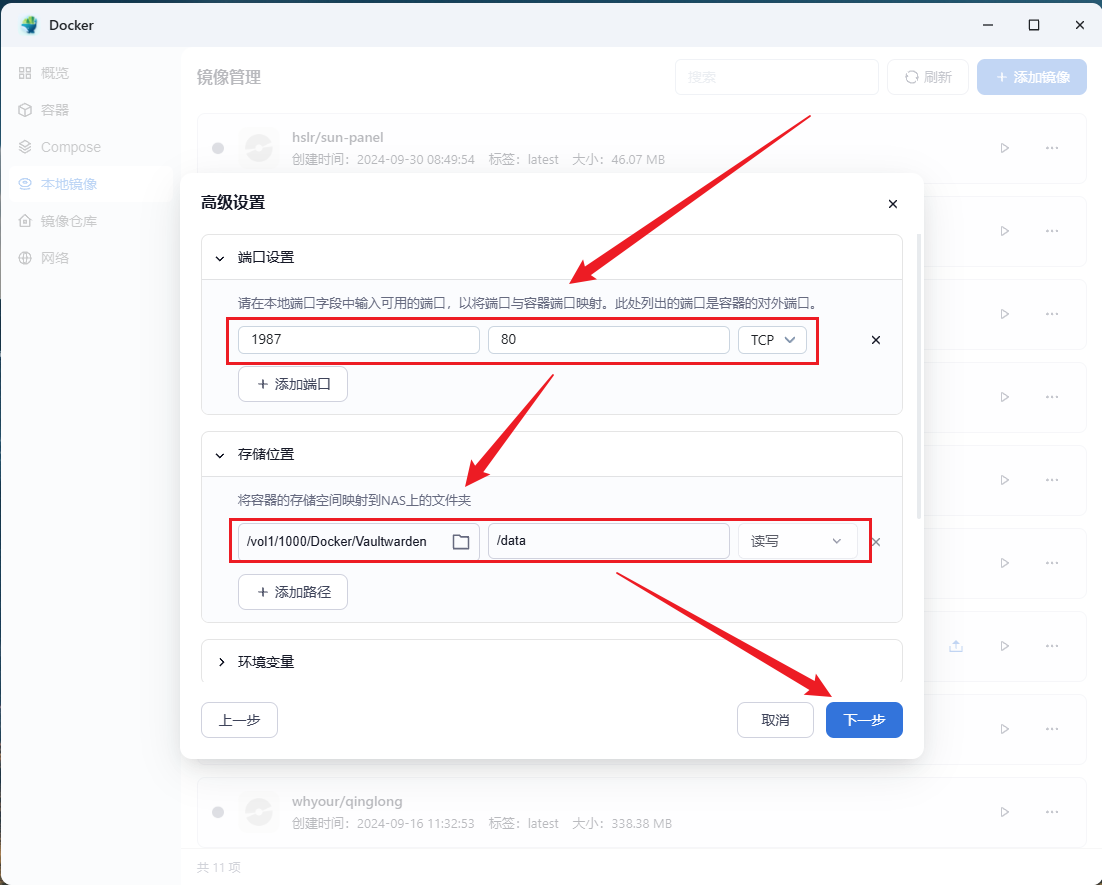The width and height of the screenshot is (1102, 885).
Task: Open the TCP protocol dropdown
Action: point(772,340)
